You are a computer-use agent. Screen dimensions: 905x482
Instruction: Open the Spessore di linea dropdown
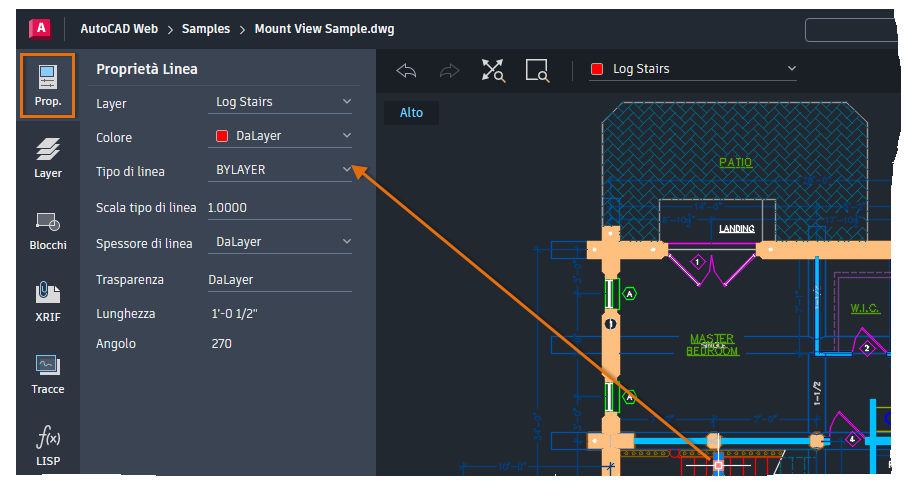[x=280, y=242]
